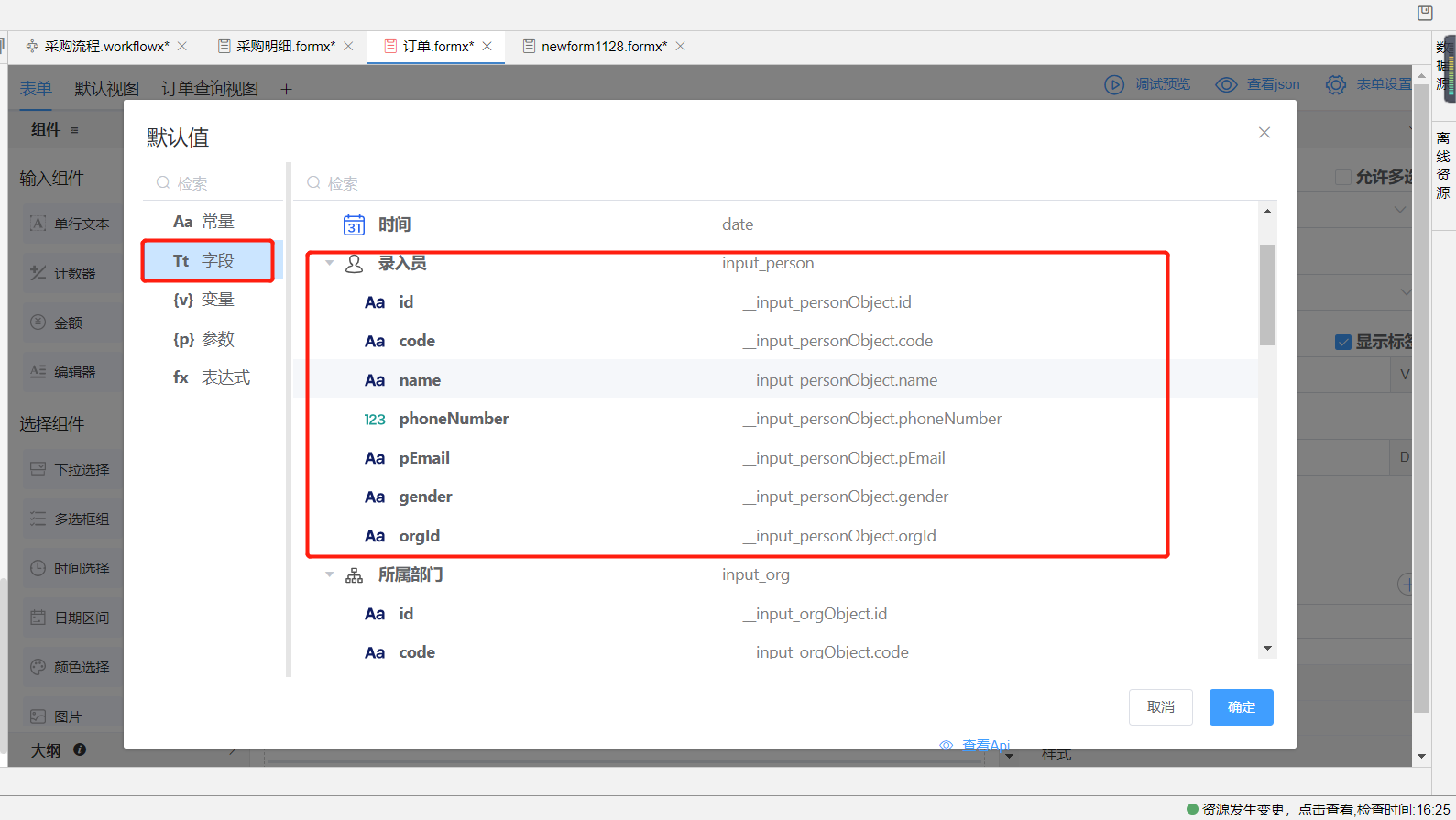Viewport: 1456px width, 820px height.
Task: Toggle the 显示标签 checkbox
Action: 1343,342
